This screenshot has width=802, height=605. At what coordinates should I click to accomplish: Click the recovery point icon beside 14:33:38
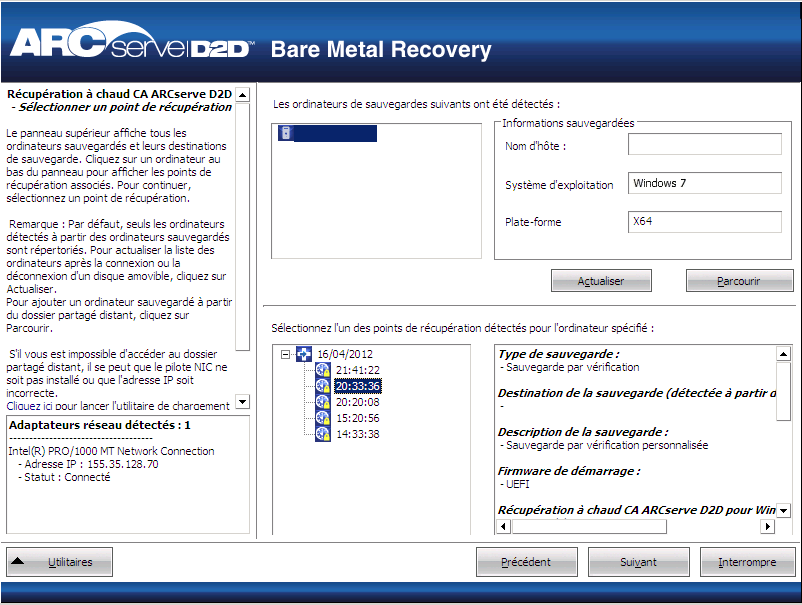[323, 434]
